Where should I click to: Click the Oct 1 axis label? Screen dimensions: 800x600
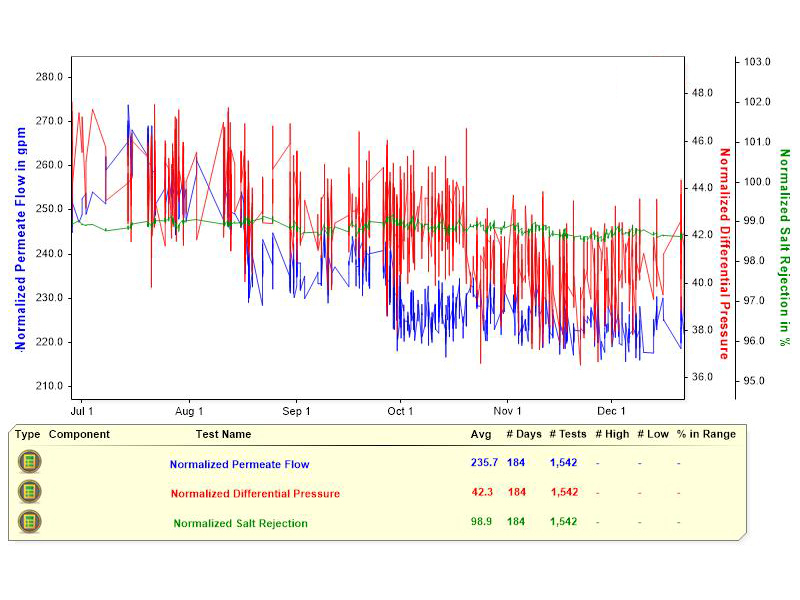(x=400, y=411)
